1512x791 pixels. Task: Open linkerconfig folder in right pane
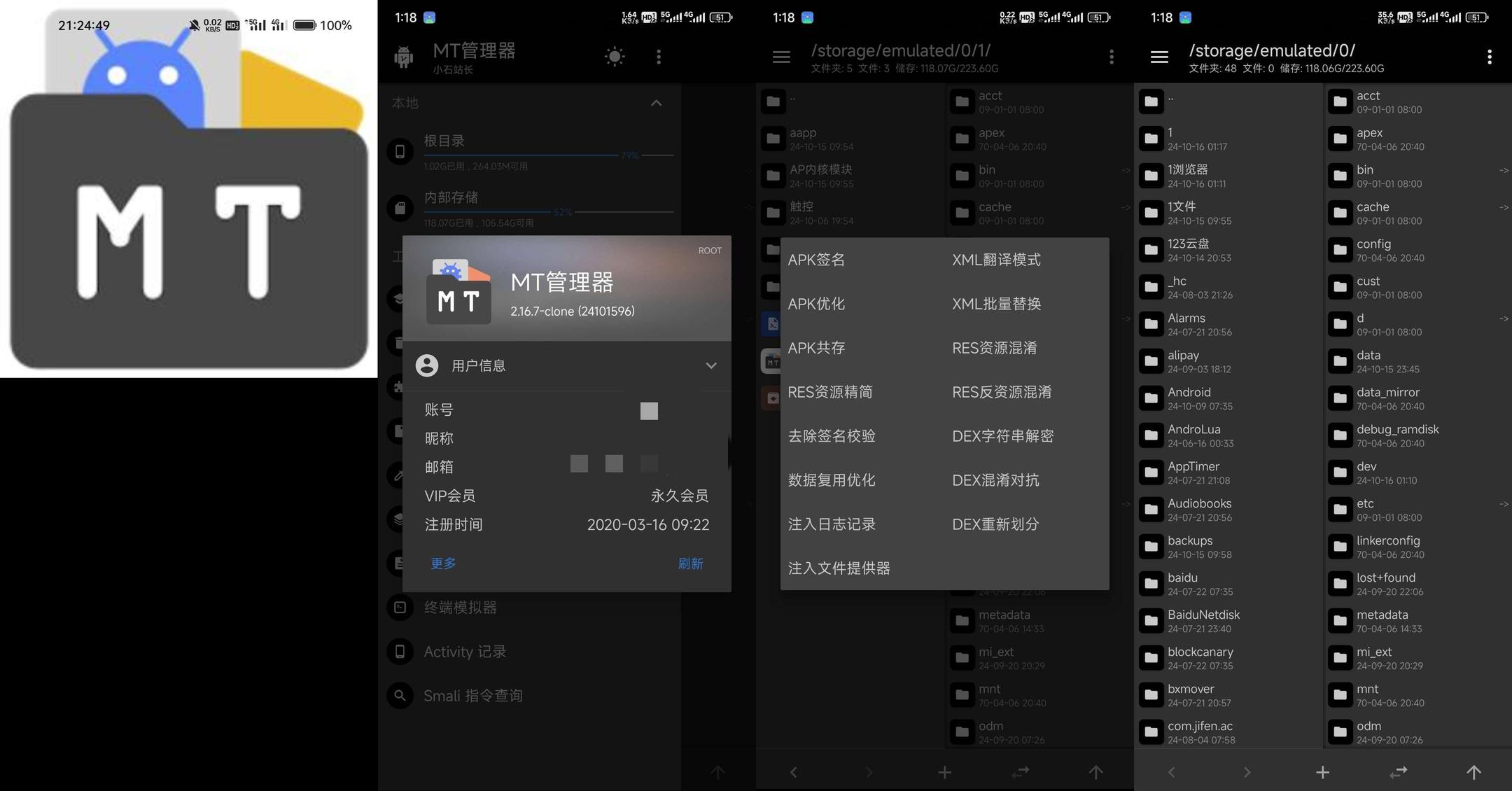pos(1418,547)
